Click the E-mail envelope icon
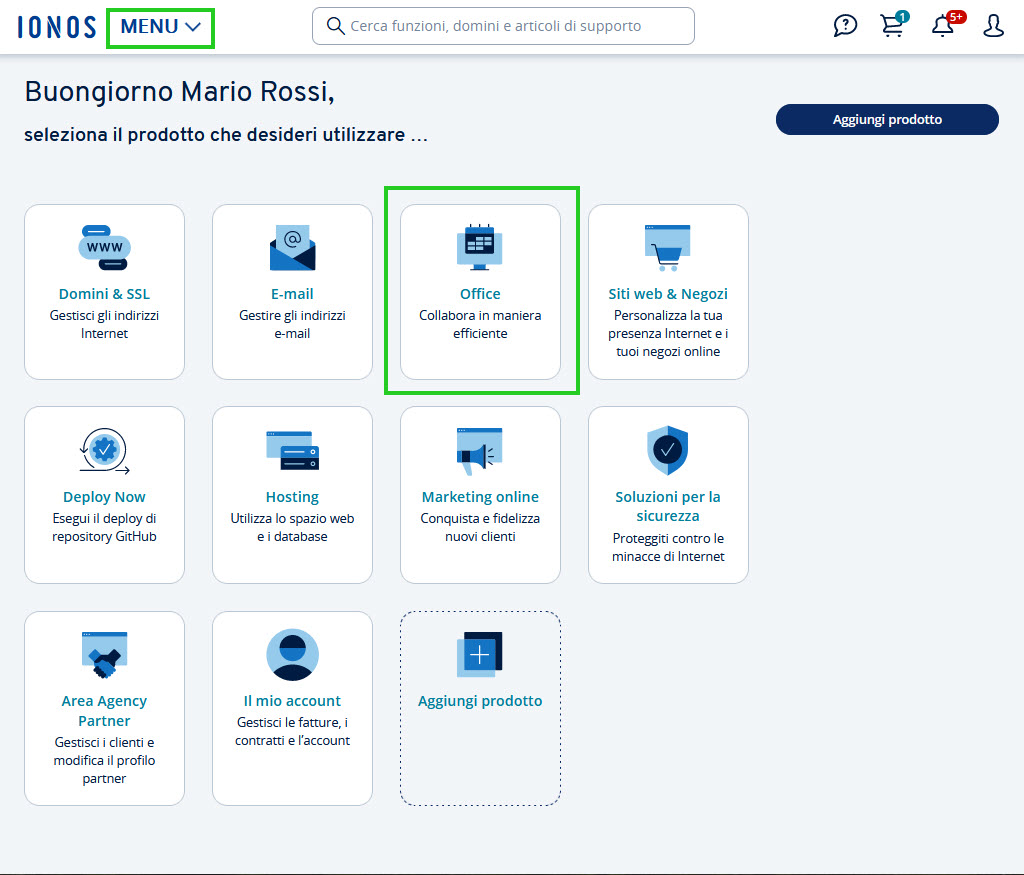Image resolution: width=1024 pixels, height=875 pixels. pos(293,247)
